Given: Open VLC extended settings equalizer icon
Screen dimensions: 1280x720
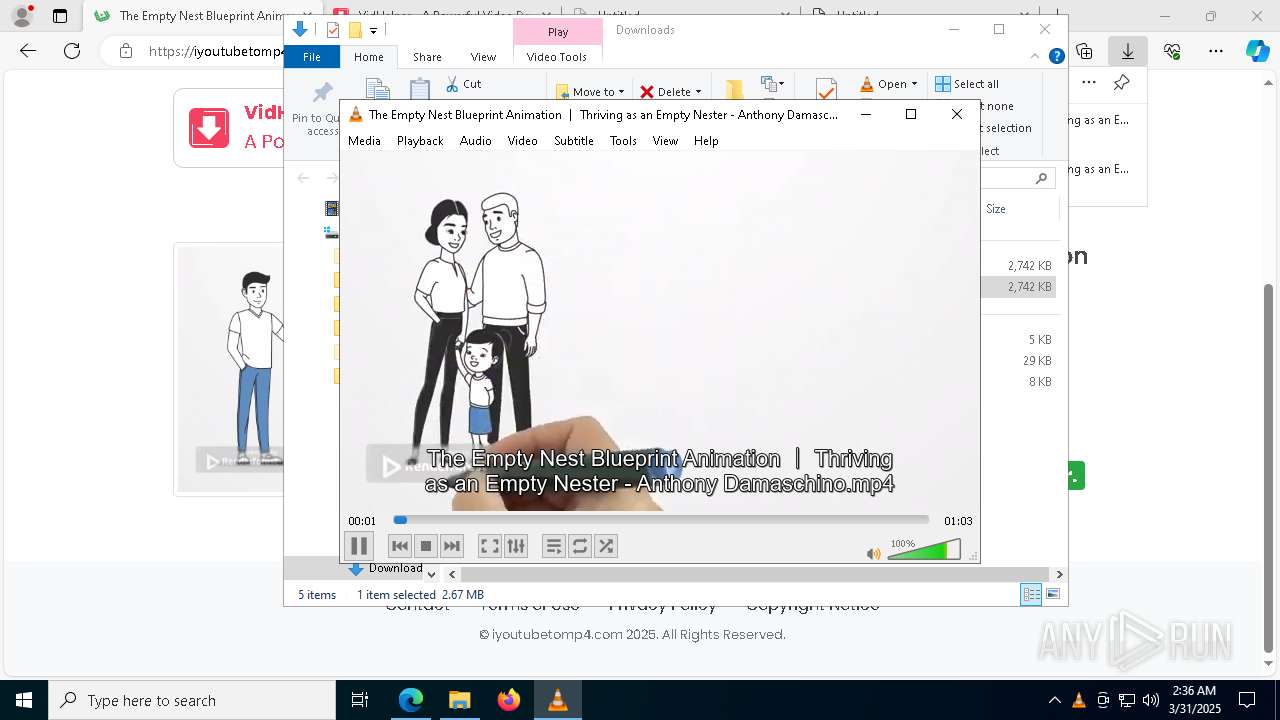Looking at the screenshot, I should coord(515,546).
